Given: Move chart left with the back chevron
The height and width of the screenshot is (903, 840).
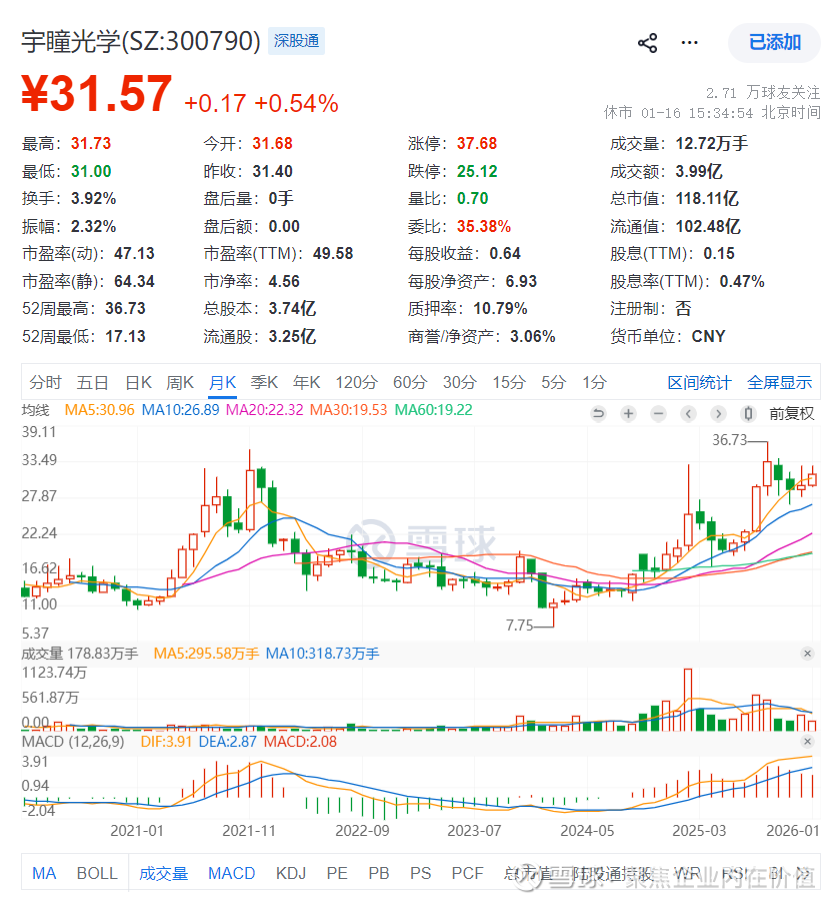Looking at the screenshot, I should coord(689,413).
